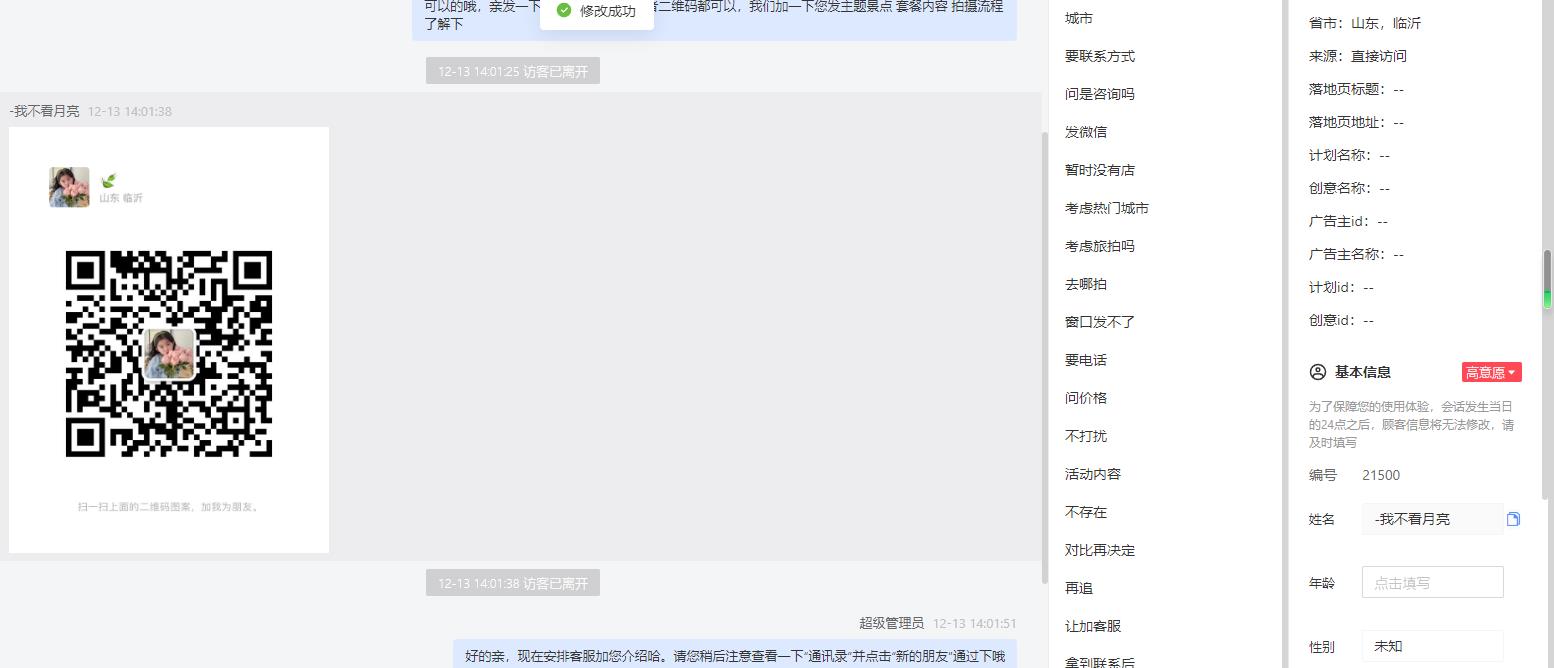Click the 12-13 14:01:38 访客已离开 notice
Screen dimensions: 1554x668
(513, 583)
